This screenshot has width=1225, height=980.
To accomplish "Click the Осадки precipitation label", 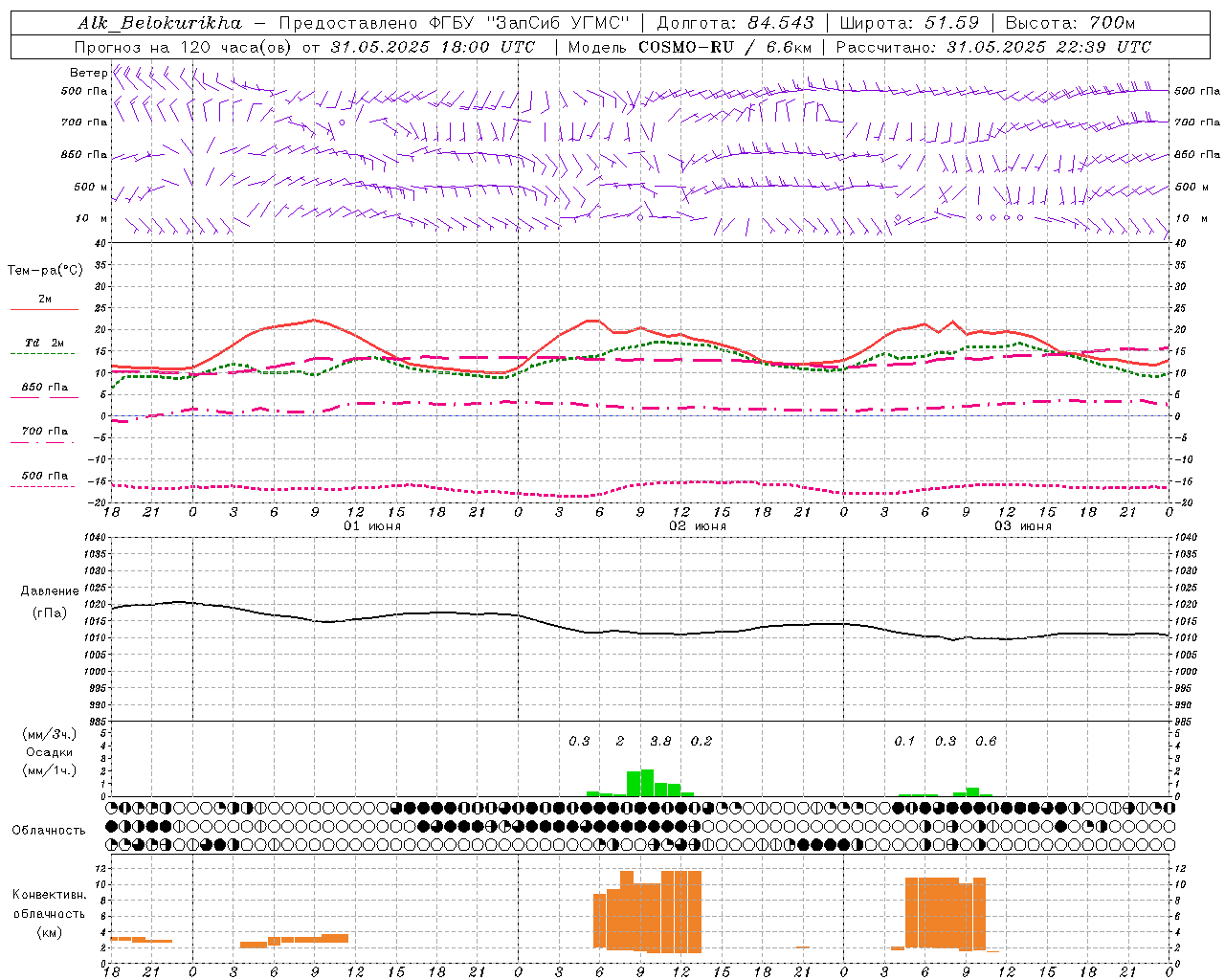I will click(x=49, y=752).
